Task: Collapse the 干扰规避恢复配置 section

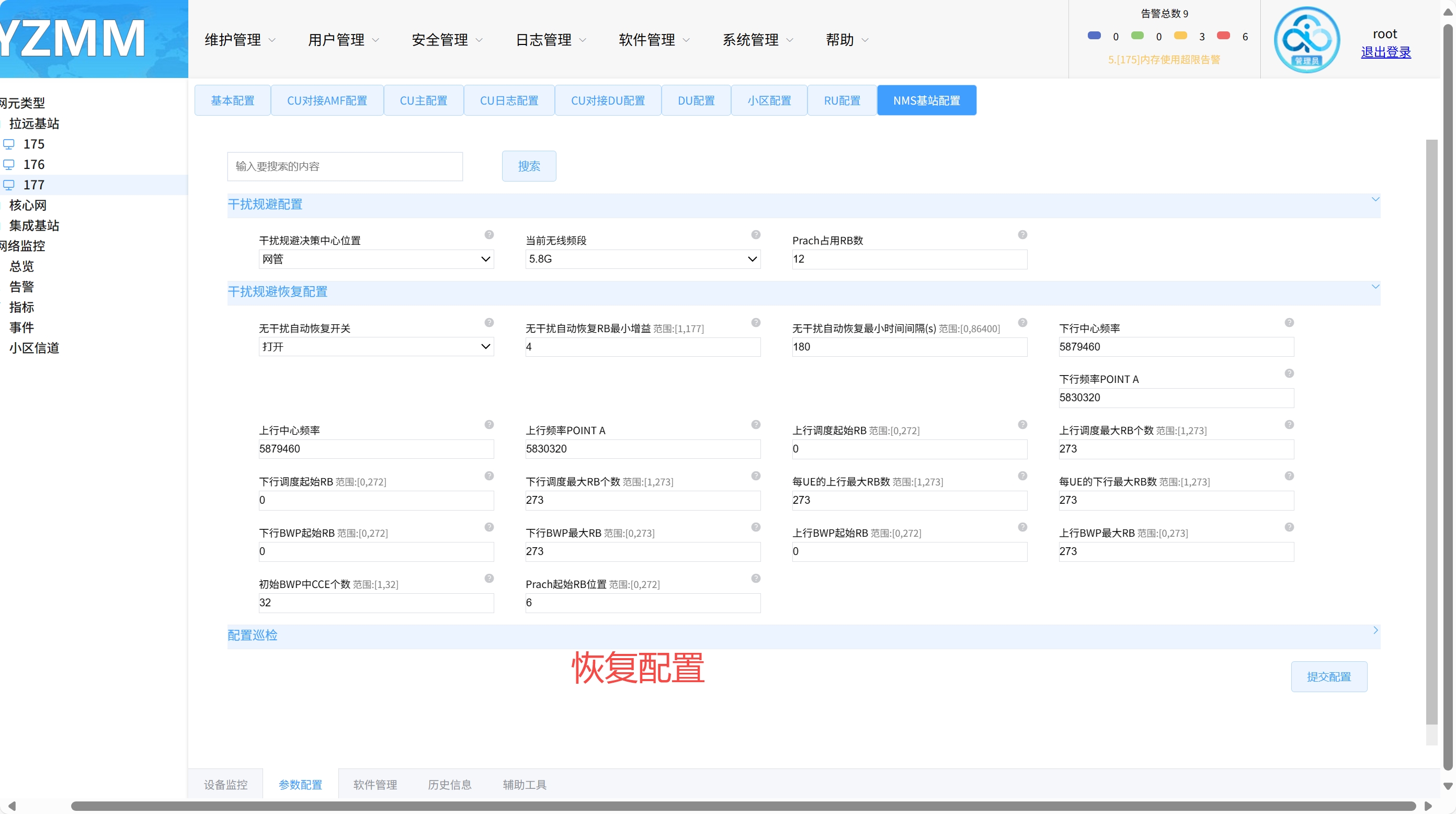Action: pyautogui.click(x=1375, y=287)
